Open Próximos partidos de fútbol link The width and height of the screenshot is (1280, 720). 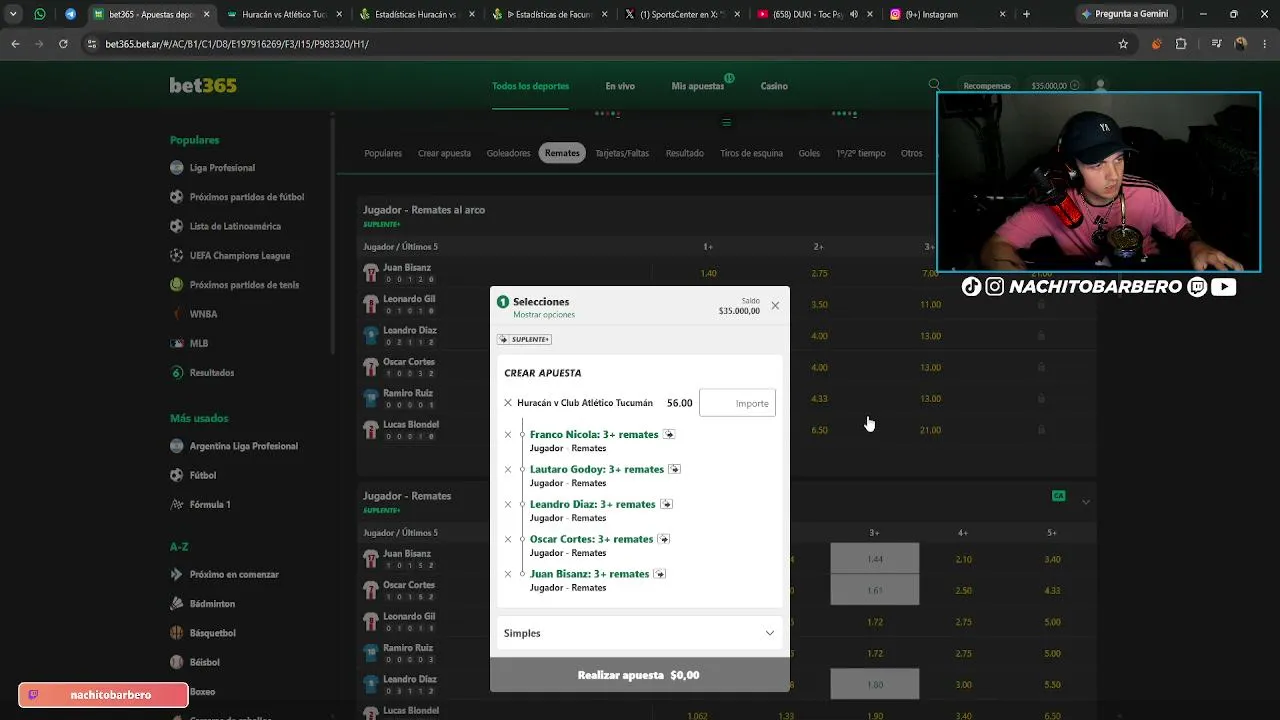247,197
